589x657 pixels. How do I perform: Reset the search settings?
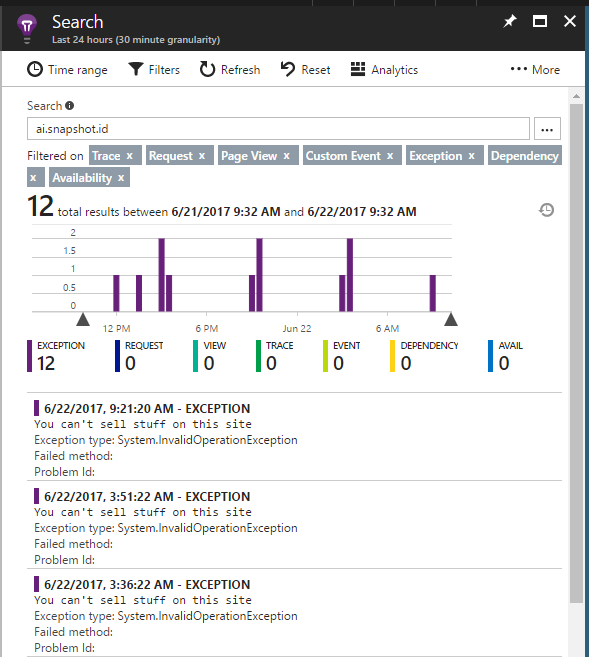coord(305,70)
